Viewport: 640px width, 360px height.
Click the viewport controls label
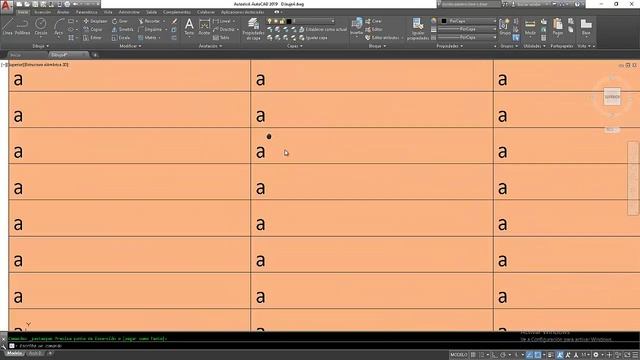35,64
